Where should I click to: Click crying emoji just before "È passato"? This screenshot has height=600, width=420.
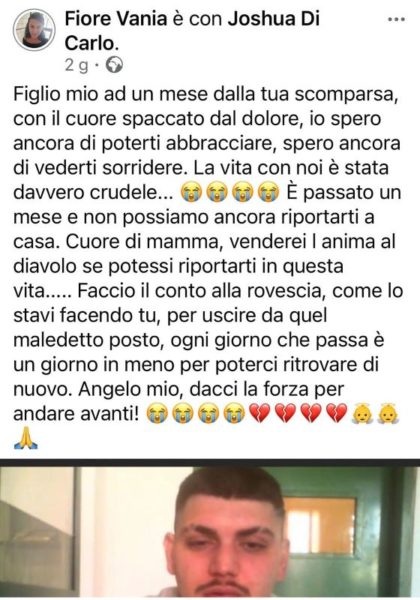[x=269, y=192]
